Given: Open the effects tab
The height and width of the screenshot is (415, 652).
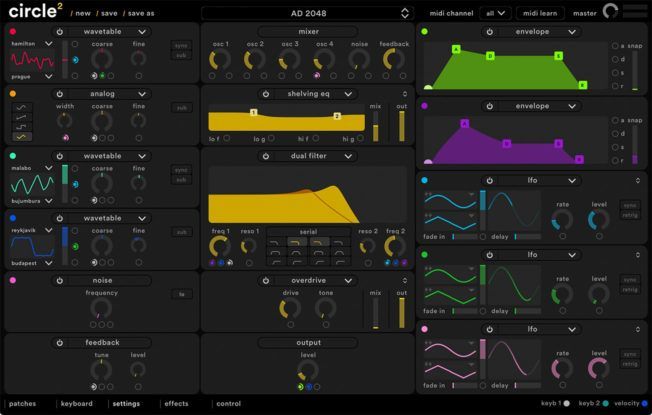Looking at the screenshot, I should pos(176,403).
